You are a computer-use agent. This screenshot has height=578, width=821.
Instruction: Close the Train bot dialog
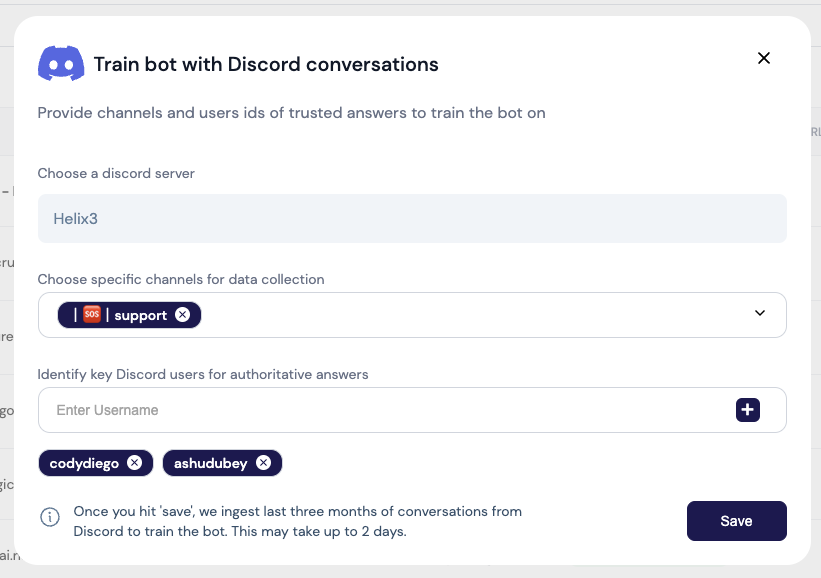[764, 58]
